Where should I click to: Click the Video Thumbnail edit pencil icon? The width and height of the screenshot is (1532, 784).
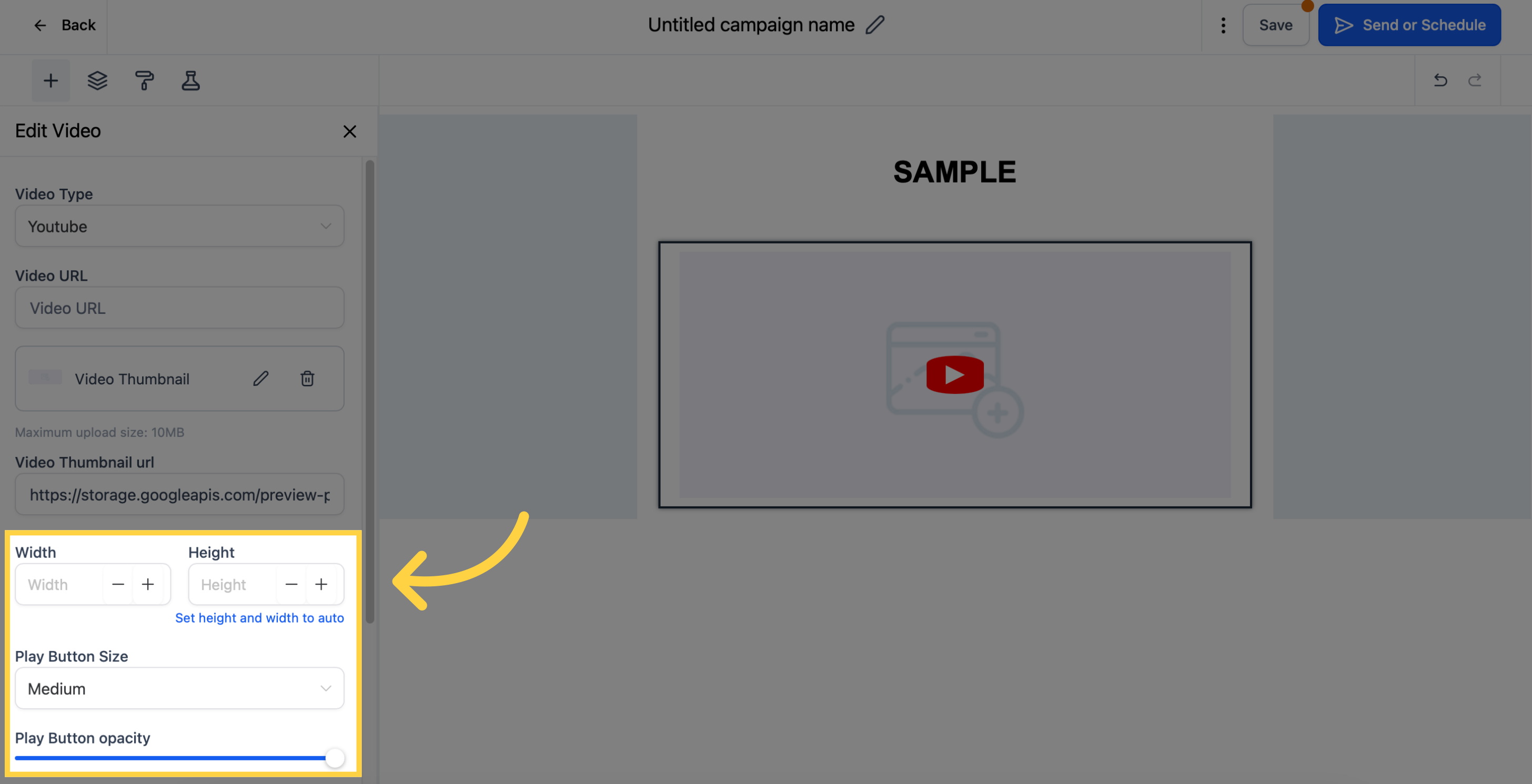[261, 378]
